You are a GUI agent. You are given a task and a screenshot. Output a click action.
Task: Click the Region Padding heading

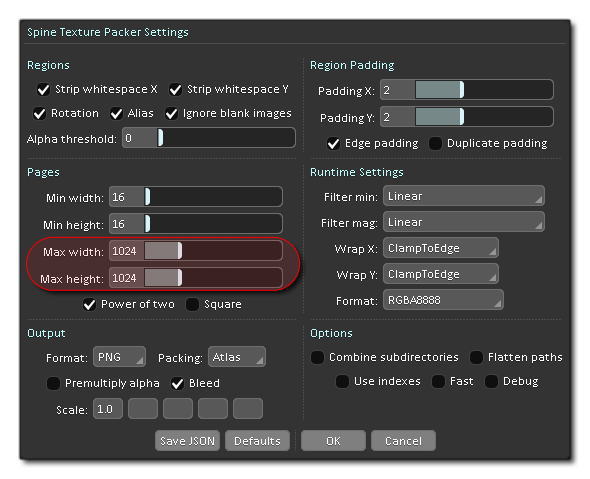click(352, 65)
